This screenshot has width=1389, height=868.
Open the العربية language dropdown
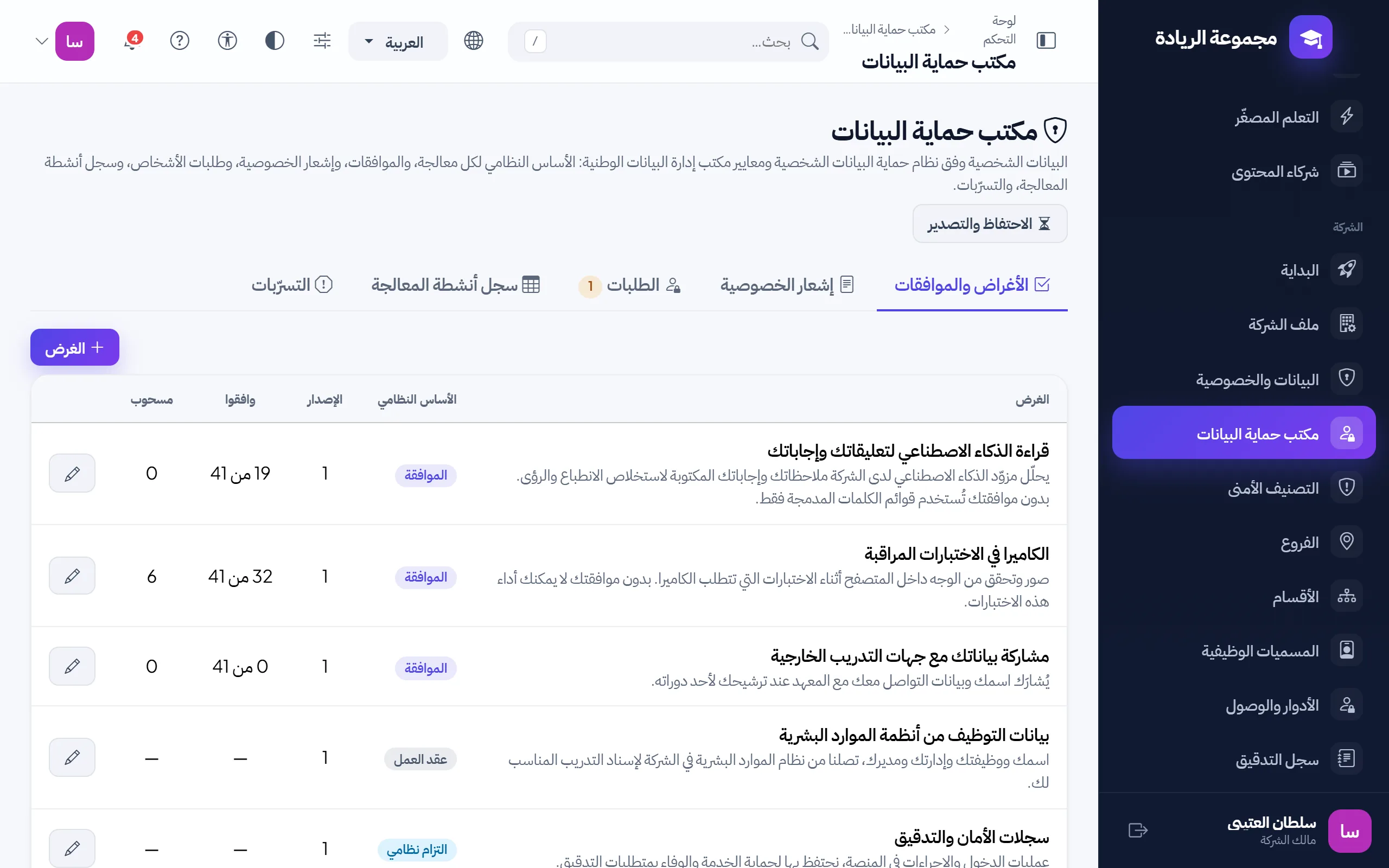tap(398, 41)
